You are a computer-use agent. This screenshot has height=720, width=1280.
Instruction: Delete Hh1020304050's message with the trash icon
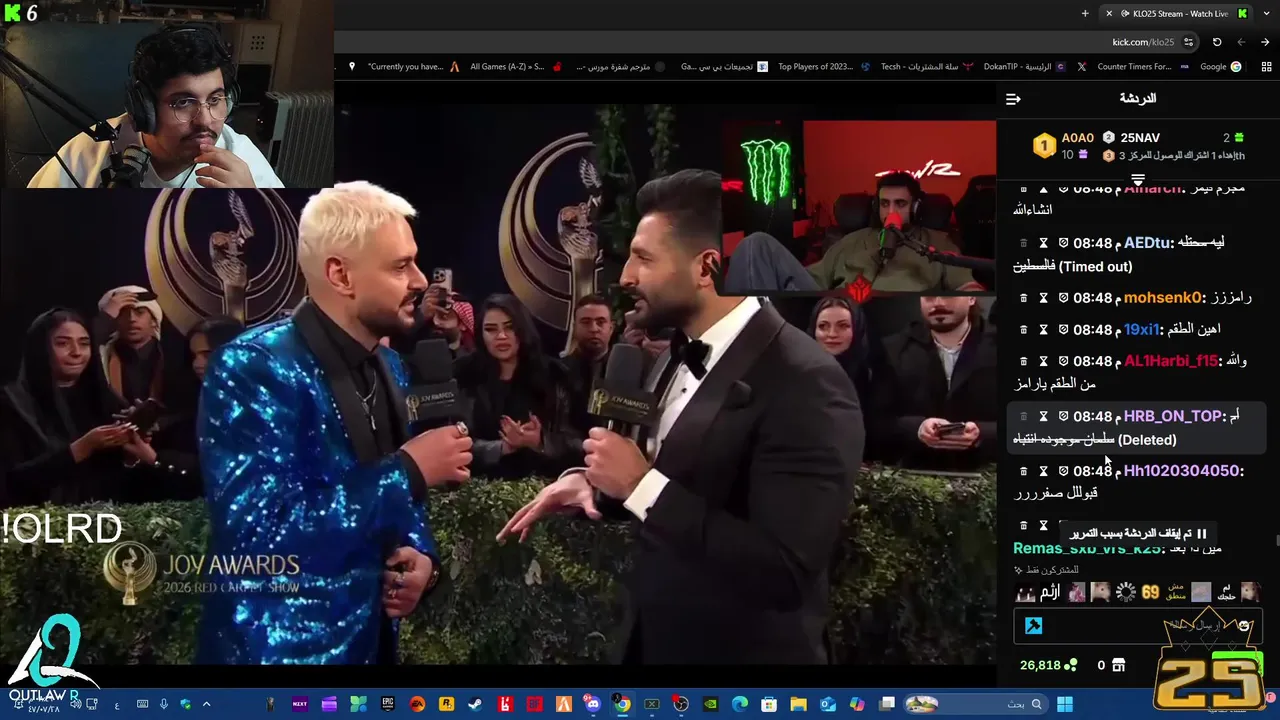pyautogui.click(x=1023, y=471)
